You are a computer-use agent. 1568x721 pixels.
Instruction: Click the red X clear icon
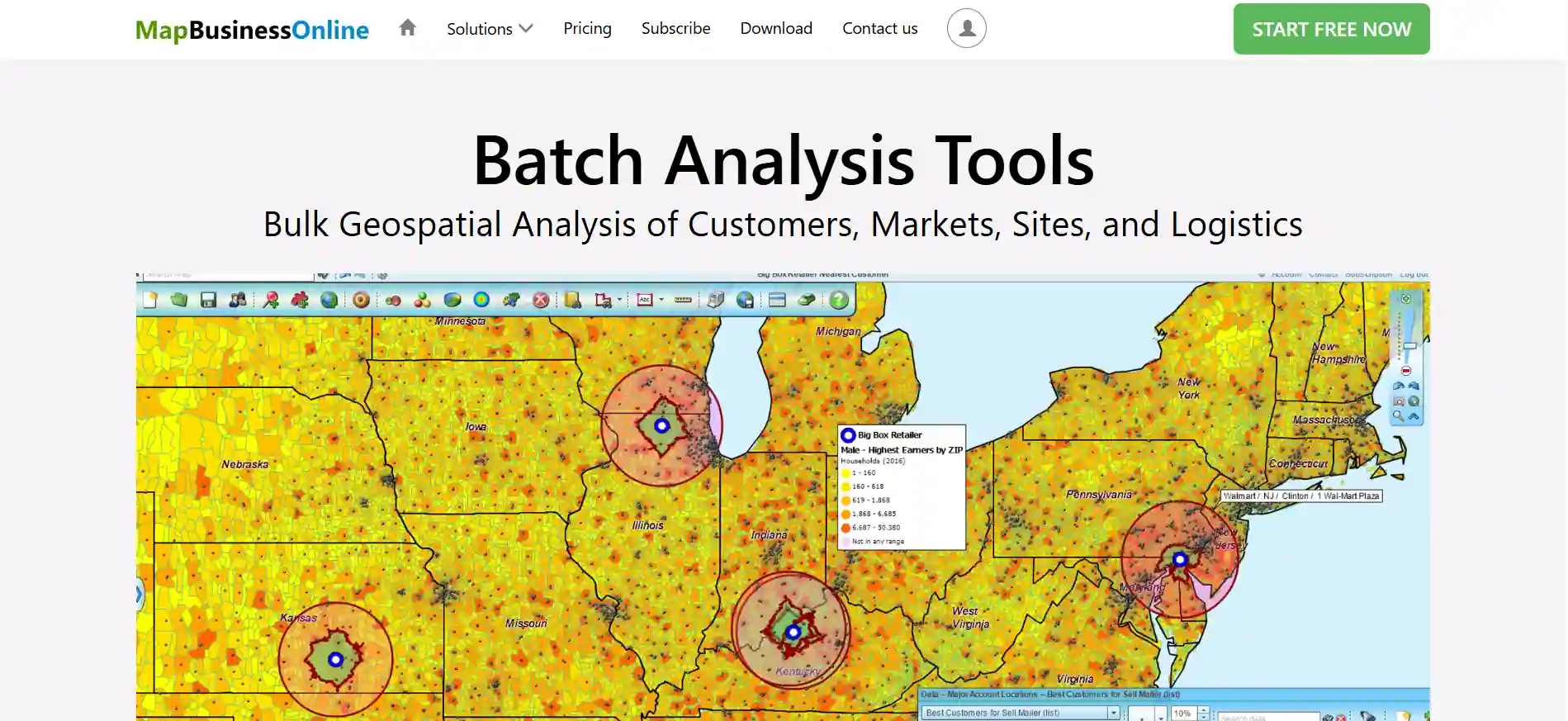point(541,300)
